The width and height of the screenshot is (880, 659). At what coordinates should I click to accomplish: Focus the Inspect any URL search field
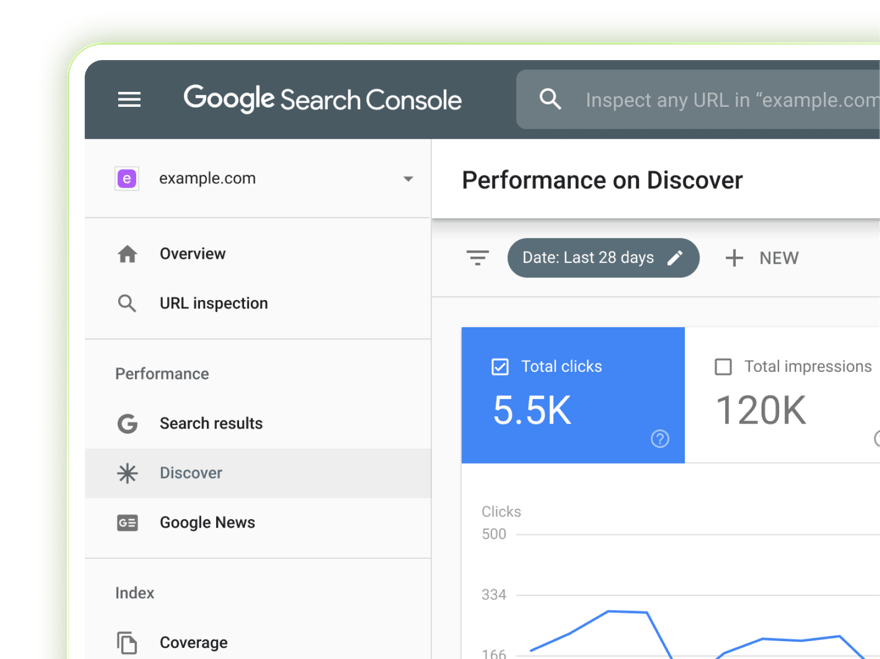(x=698, y=99)
